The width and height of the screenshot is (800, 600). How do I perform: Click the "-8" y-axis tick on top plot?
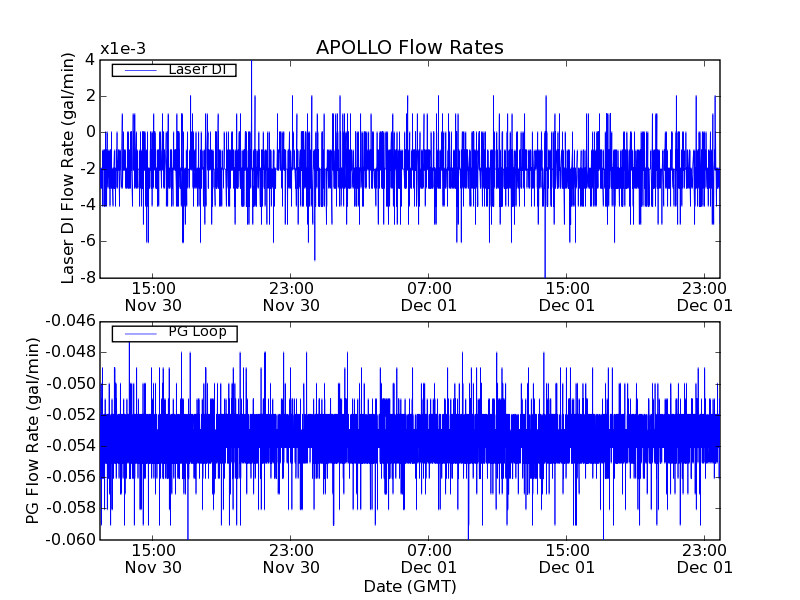pos(87,277)
